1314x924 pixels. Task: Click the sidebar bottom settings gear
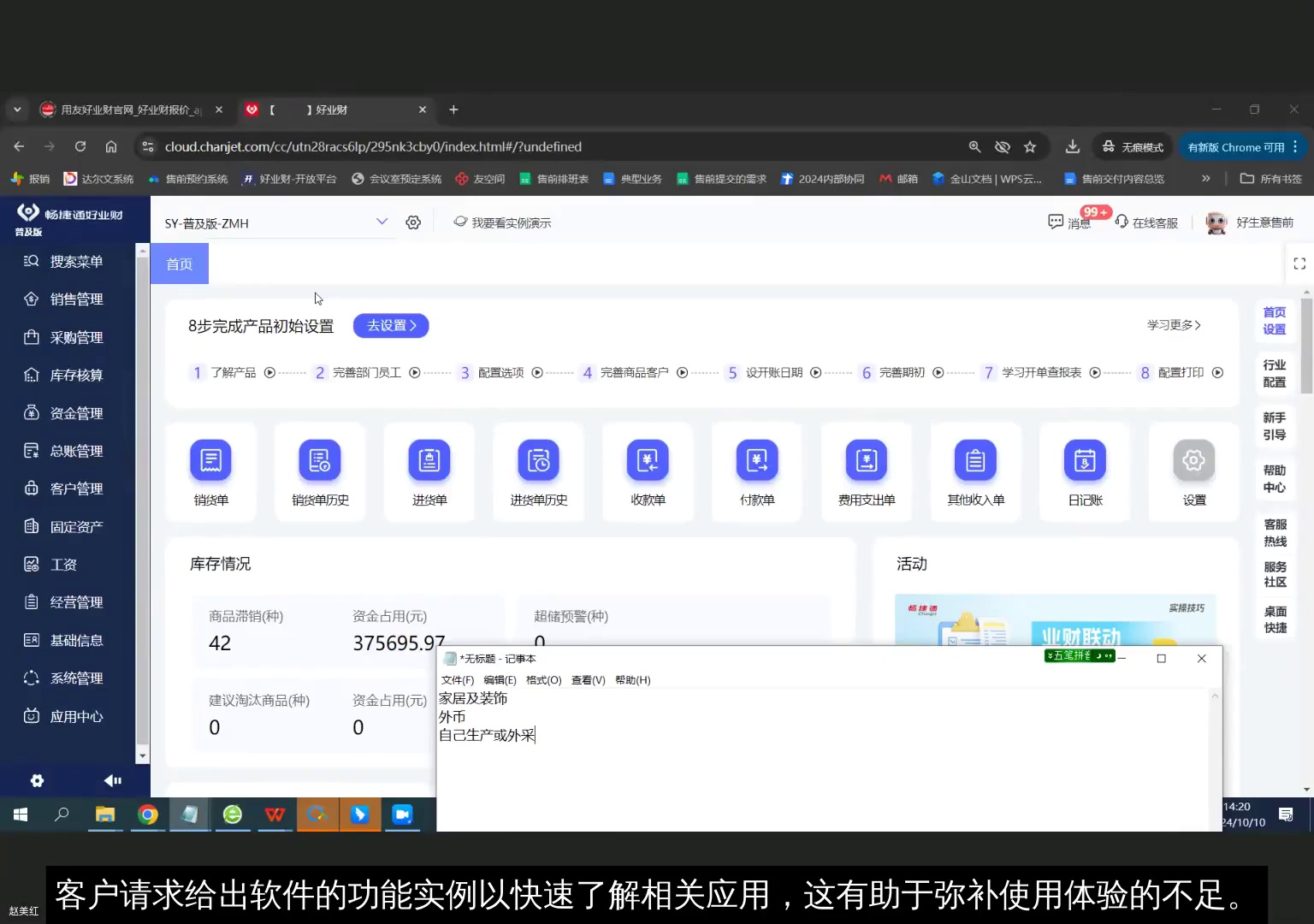point(37,780)
